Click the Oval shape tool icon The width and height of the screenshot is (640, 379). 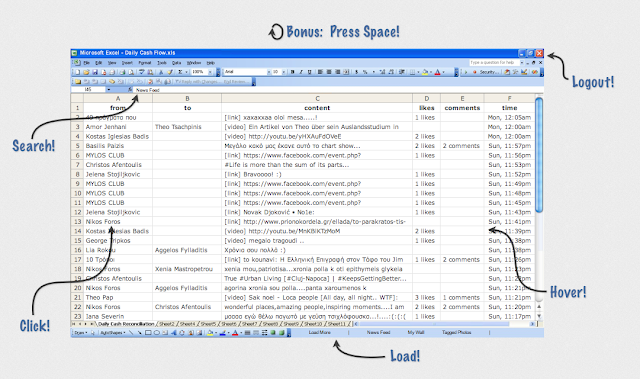coord(156,332)
